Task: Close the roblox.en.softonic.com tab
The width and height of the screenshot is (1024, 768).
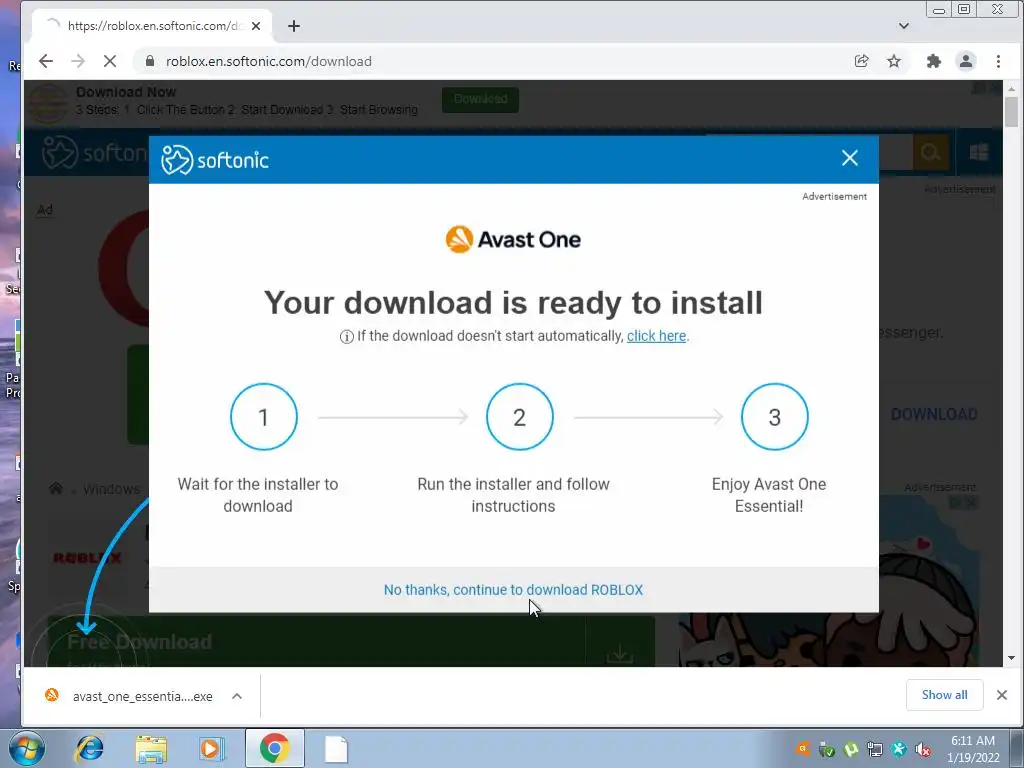Action: pos(256,26)
